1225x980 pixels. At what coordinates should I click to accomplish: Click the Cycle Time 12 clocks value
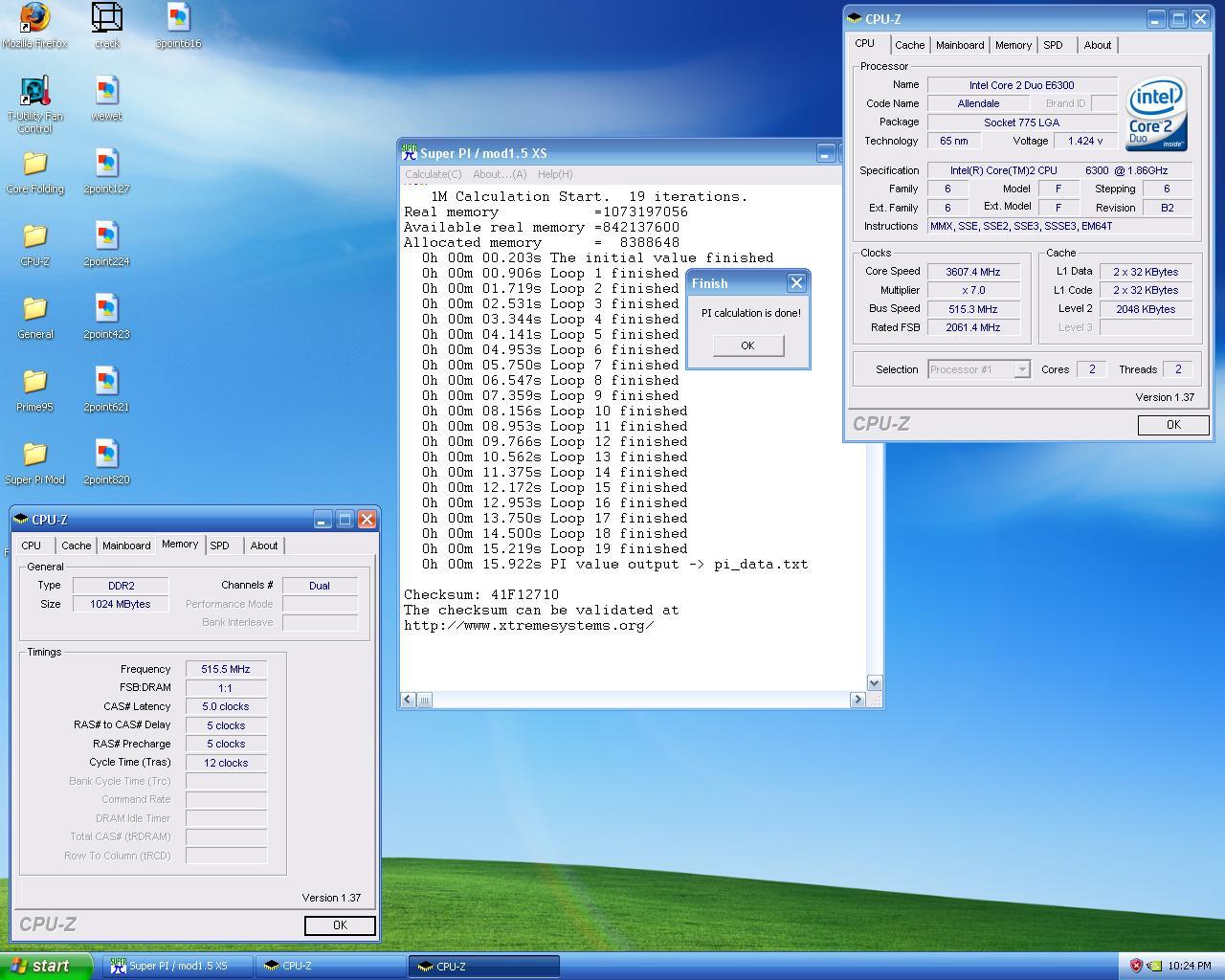coord(226,763)
